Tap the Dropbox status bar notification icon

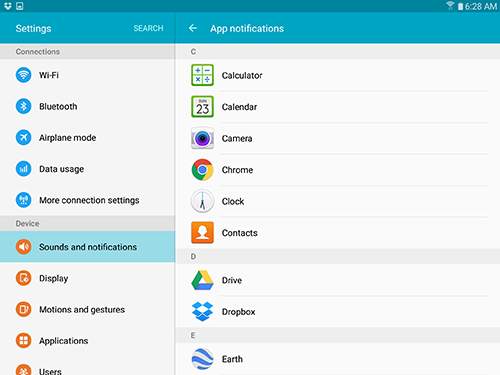(8, 6)
